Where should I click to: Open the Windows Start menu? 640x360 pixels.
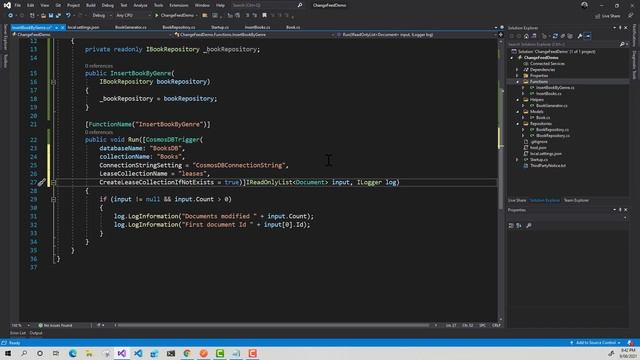(x=8, y=353)
